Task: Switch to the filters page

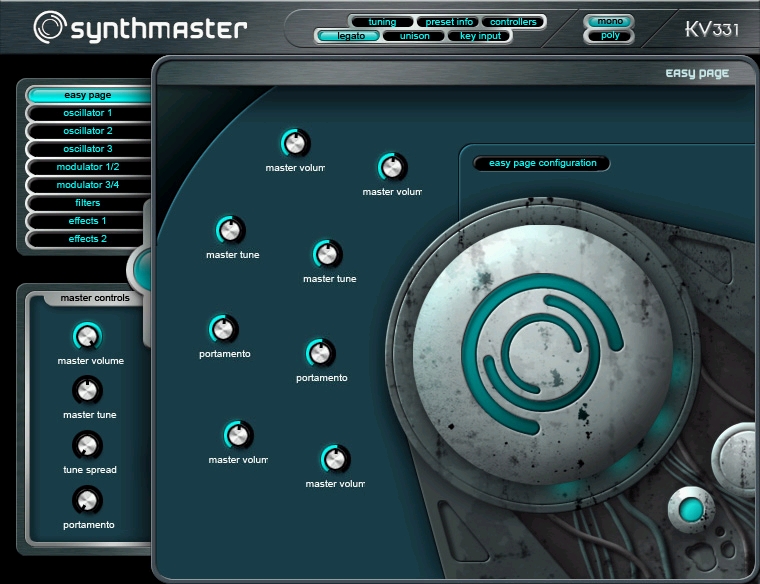Action: point(87,203)
